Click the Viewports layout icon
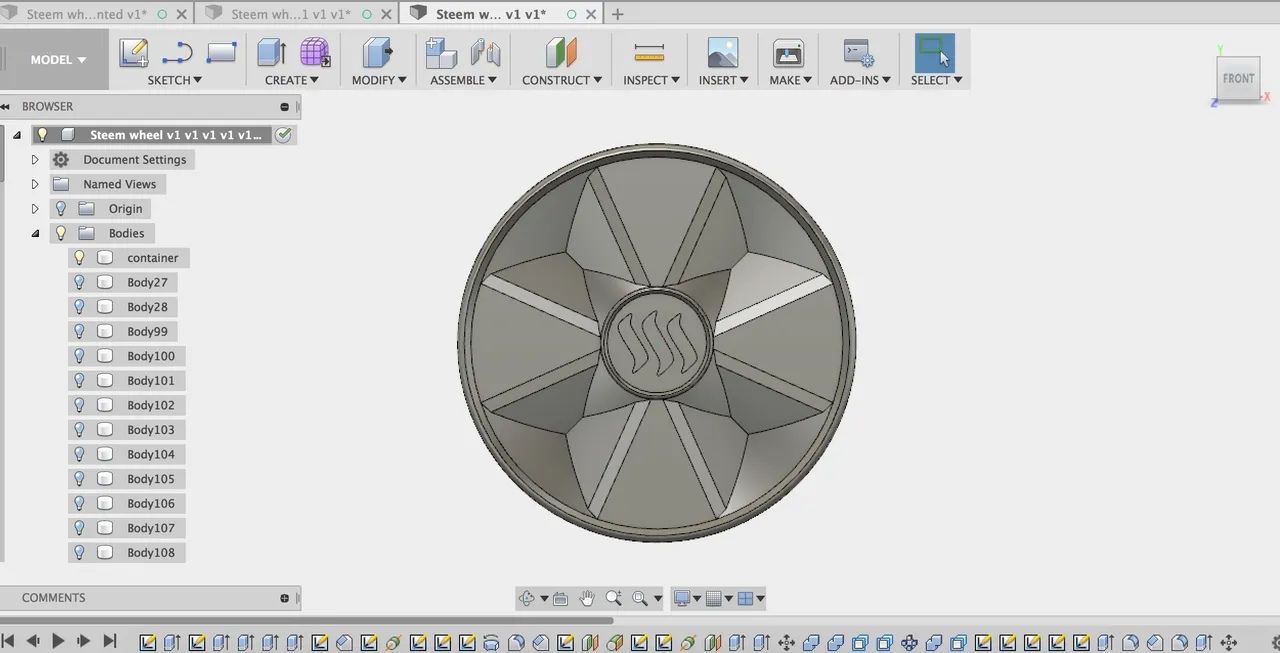This screenshot has height=653, width=1280. tap(745, 599)
